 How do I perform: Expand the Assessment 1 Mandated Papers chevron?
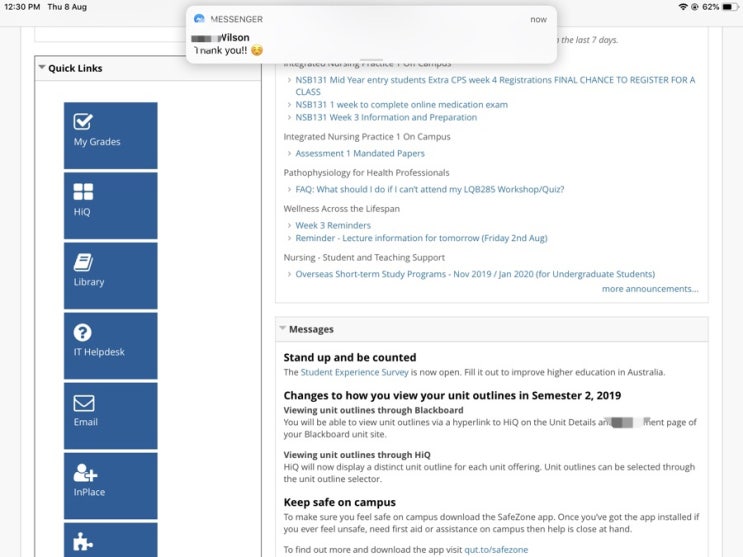(289, 153)
